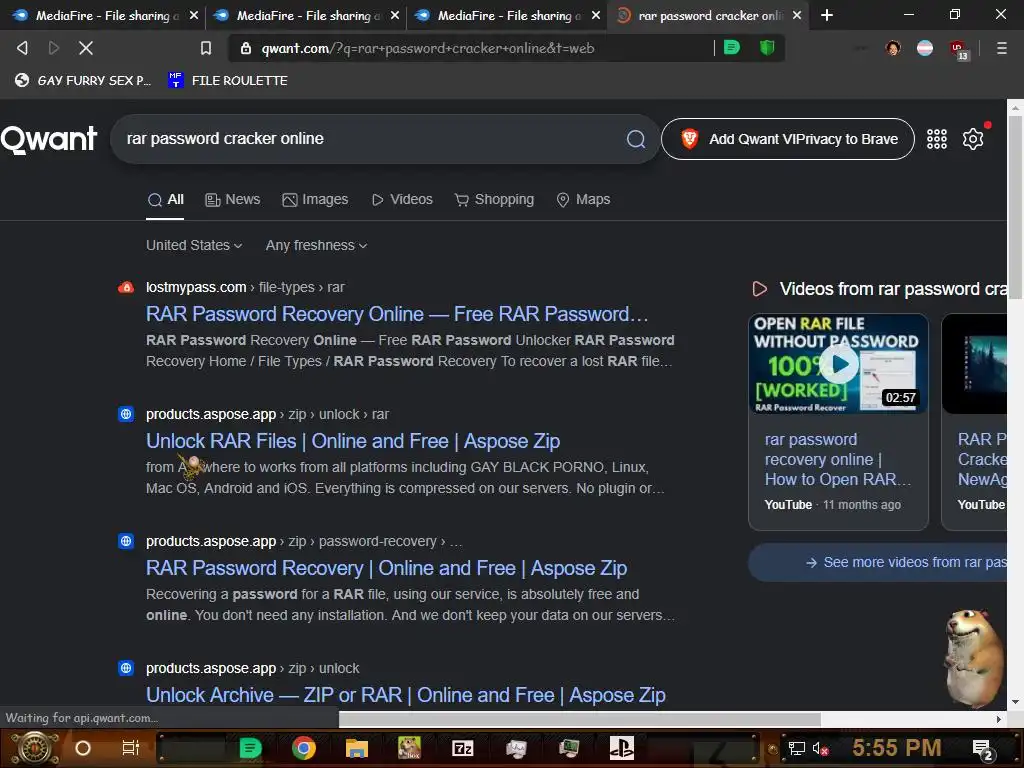Switch to the Images tab
The height and width of the screenshot is (768, 1024).
click(x=315, y=200)
